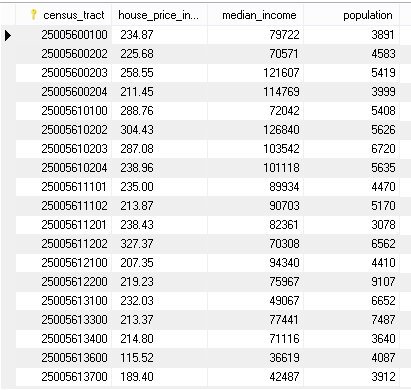The image size is (411, 390).
Task: Click the population value 4583
Action: (383, 54)
